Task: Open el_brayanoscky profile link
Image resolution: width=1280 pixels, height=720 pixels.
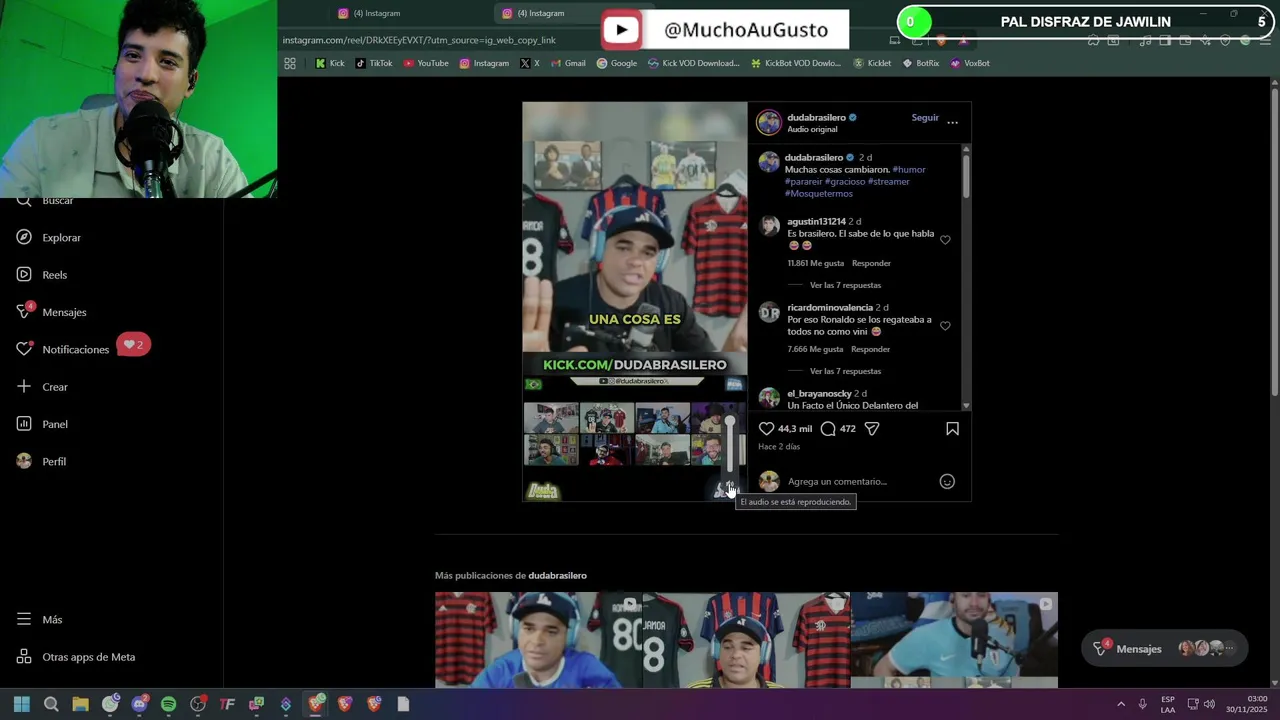Action: pyautogui.click(x=819, y=394)
